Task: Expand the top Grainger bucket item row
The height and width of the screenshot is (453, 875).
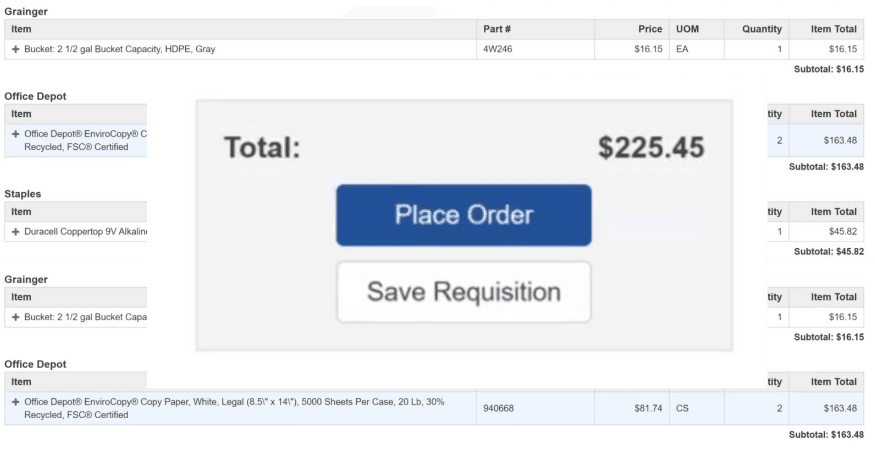Action: 14,49
